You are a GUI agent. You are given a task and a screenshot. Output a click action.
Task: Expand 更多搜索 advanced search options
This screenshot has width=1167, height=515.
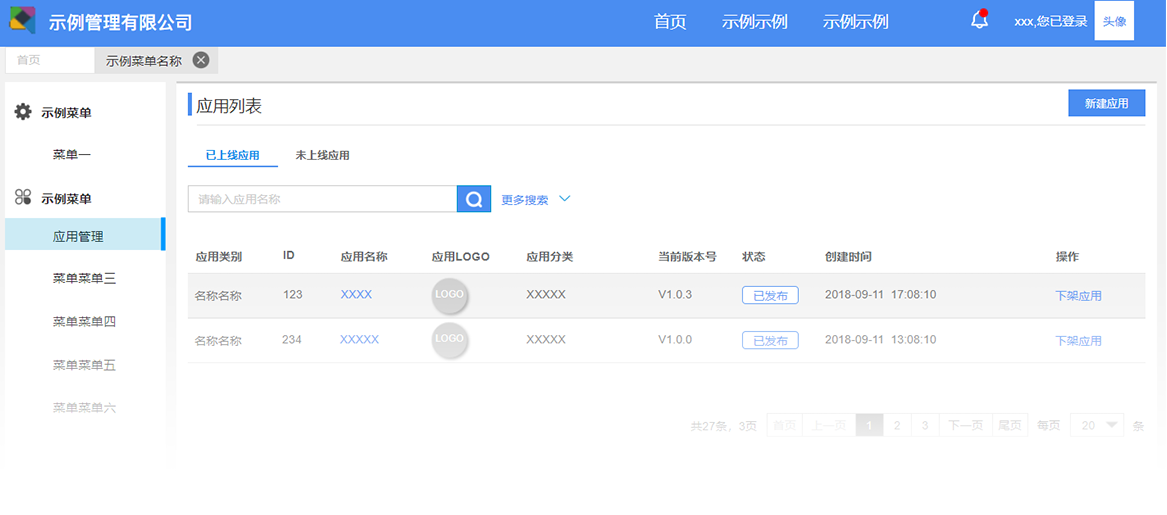[x=536, y=200]
